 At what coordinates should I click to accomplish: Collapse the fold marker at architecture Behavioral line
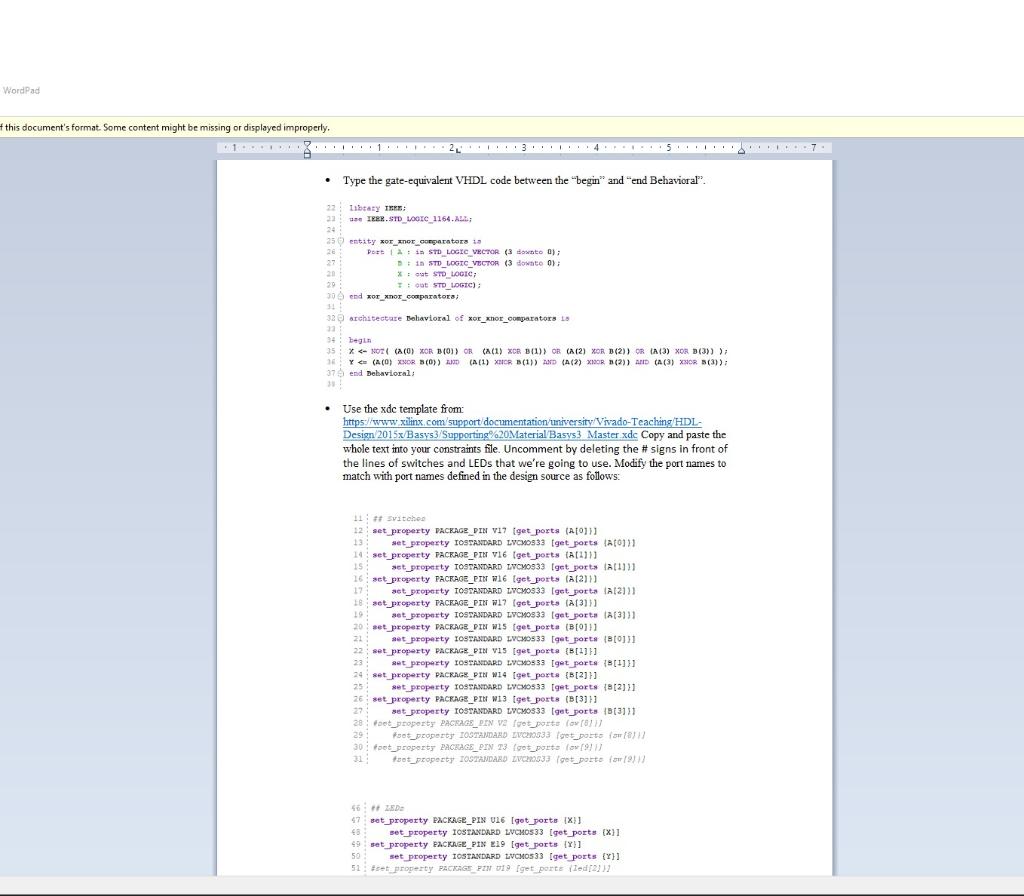point(340,318)
